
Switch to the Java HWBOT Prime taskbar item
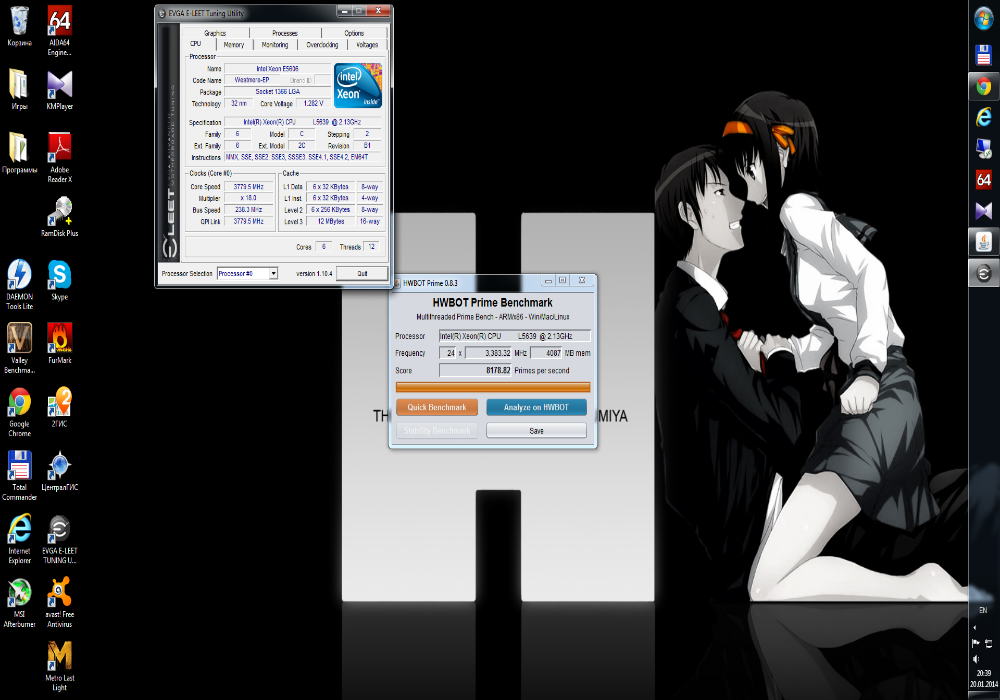[x=983, y=242]
